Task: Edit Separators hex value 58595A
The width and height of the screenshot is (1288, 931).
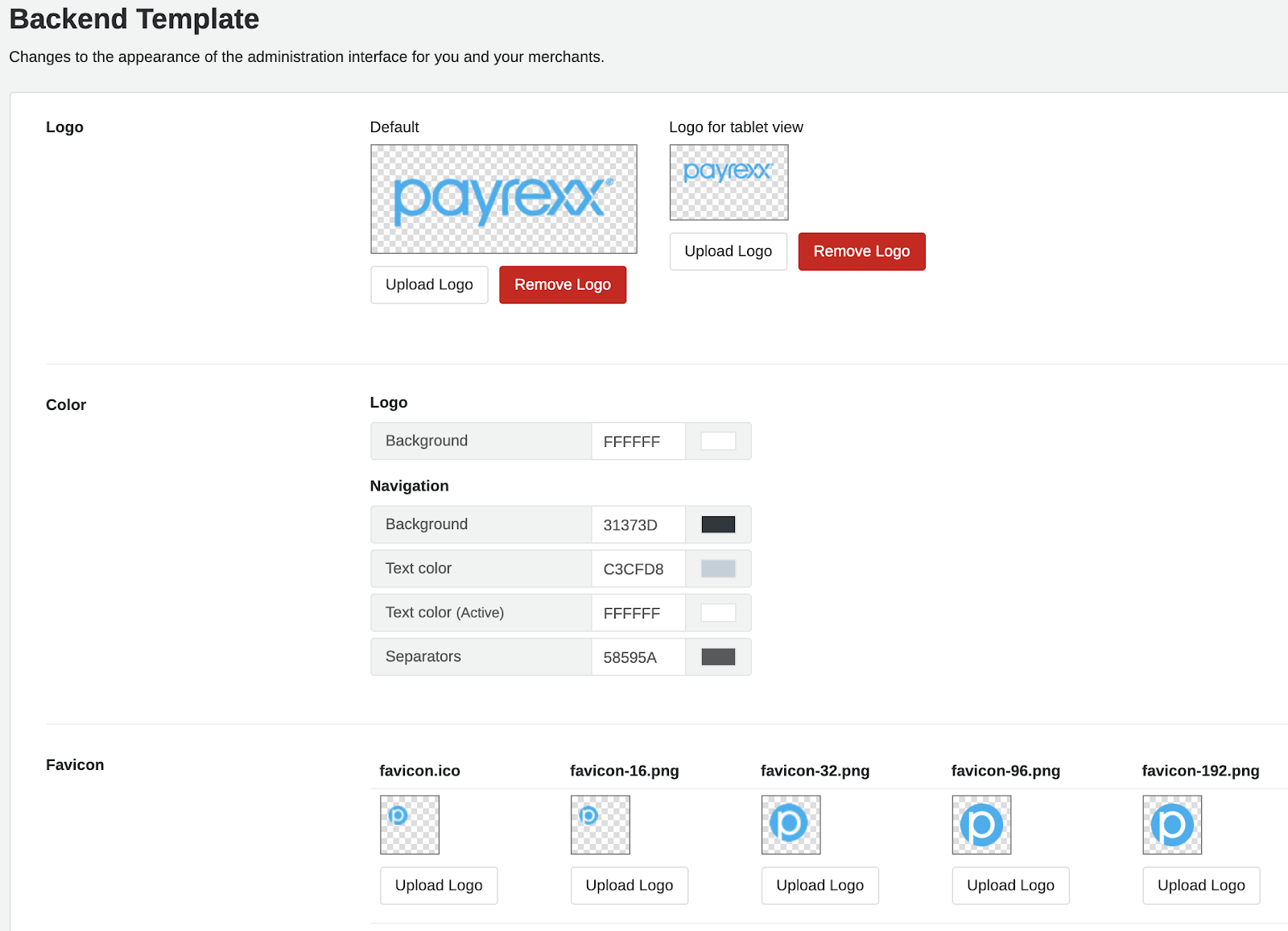Action: click(638, 657)
